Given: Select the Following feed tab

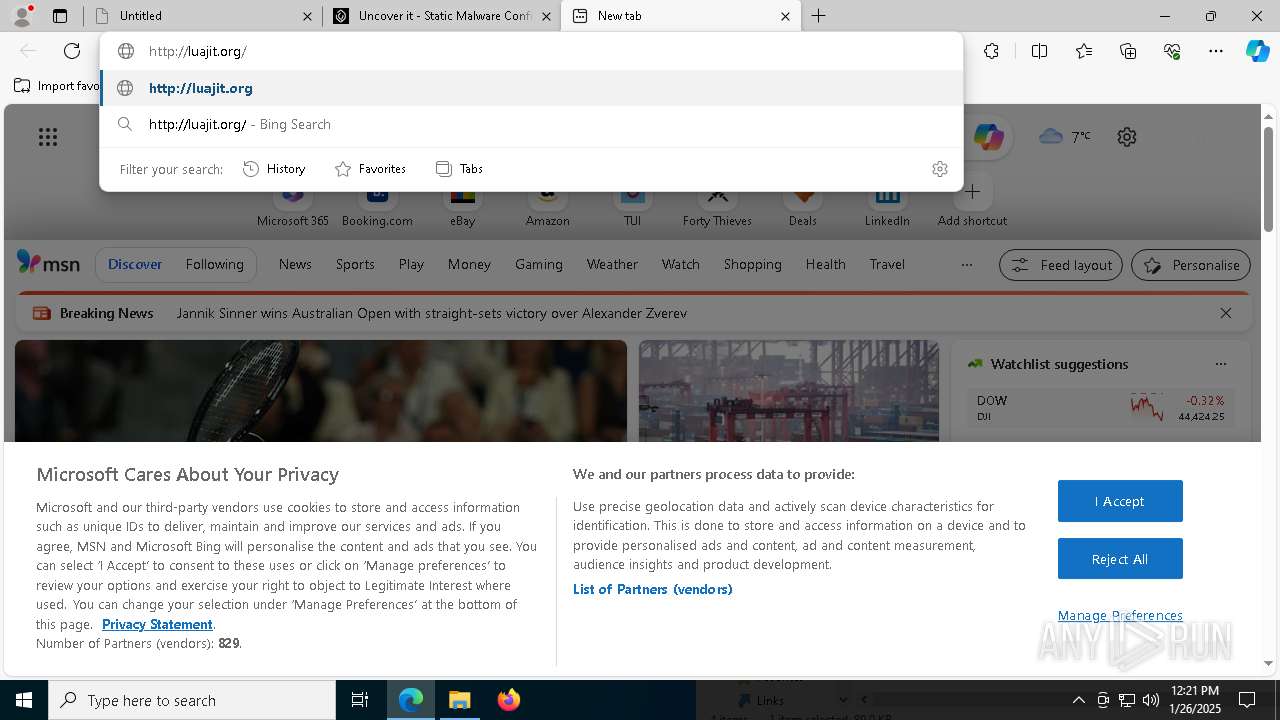Looking at the screenshot, I should tap(214, 265).
